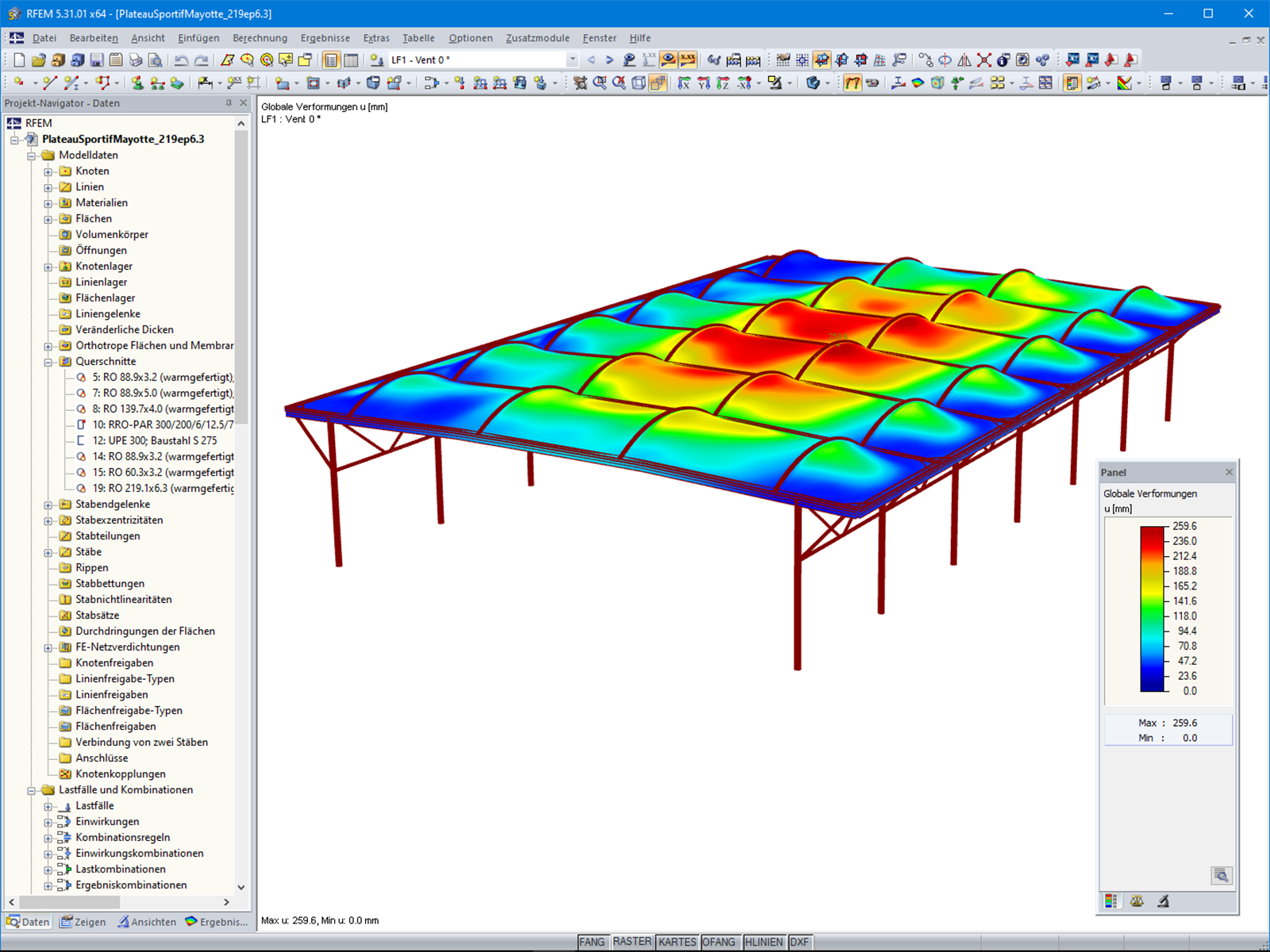Print the current model view
The width and height of the screenshot is (1270, 952).
(135, 59)
